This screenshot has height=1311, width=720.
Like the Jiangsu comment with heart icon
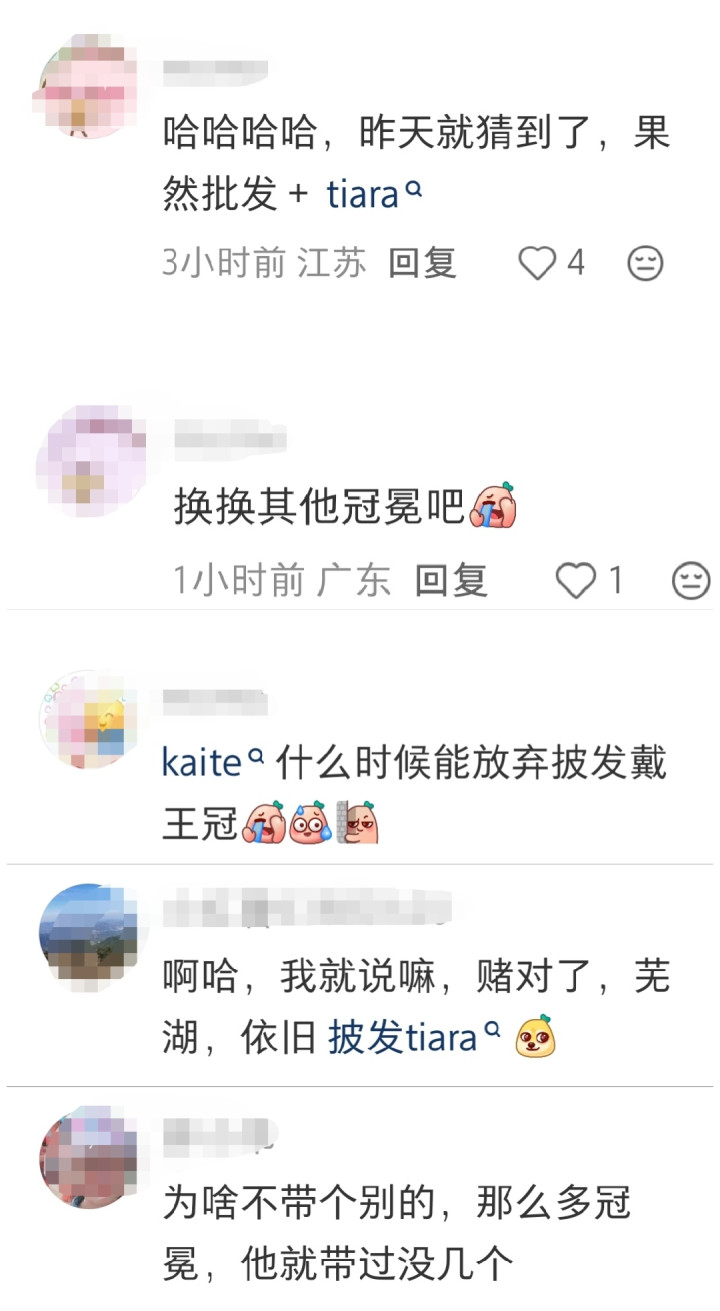pos(537,264)
